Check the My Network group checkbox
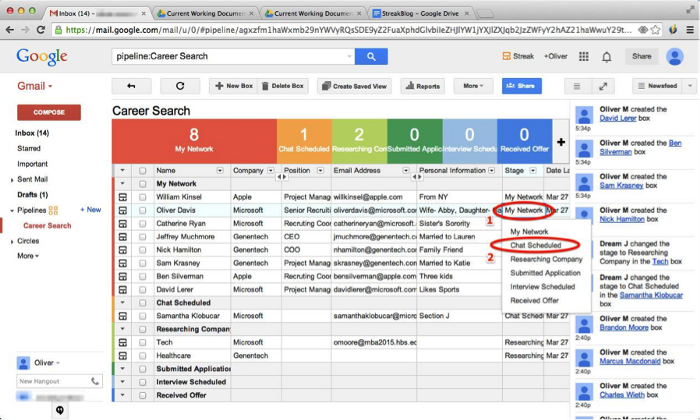 [x=142, y=184]
